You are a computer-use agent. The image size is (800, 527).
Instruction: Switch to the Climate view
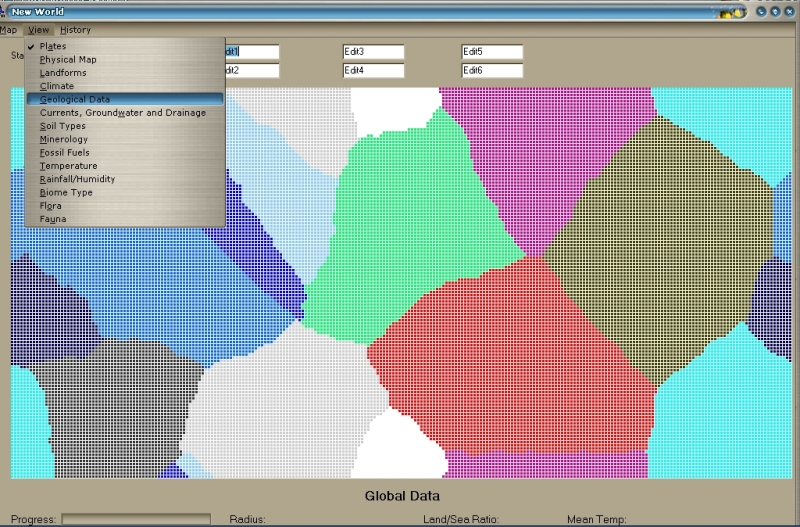(x=56, y=86)
